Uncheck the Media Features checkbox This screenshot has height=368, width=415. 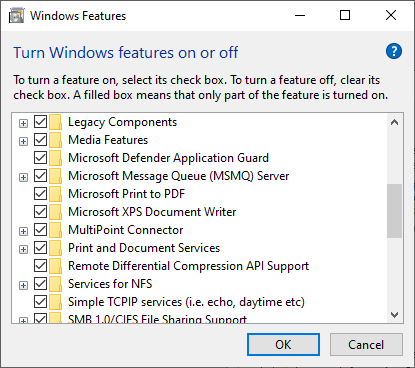tap(40, 140)
